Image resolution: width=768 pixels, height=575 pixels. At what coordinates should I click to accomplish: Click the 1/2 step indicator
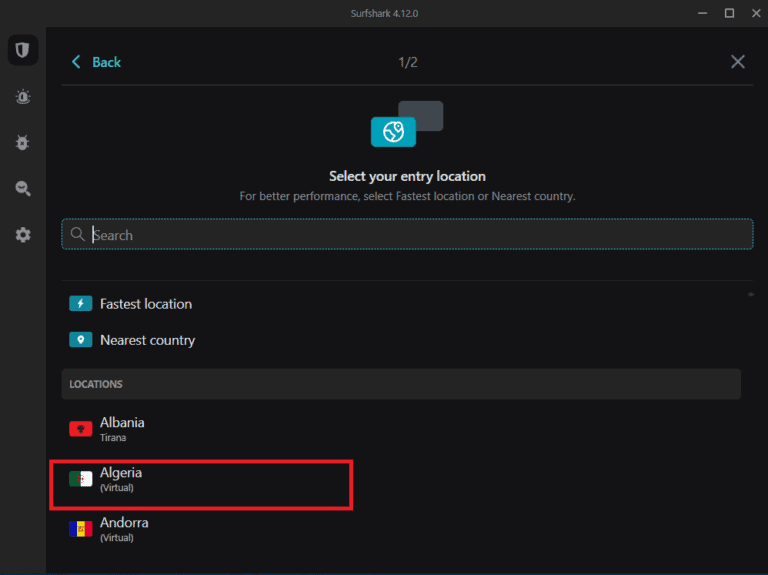[x=408, y=62]
